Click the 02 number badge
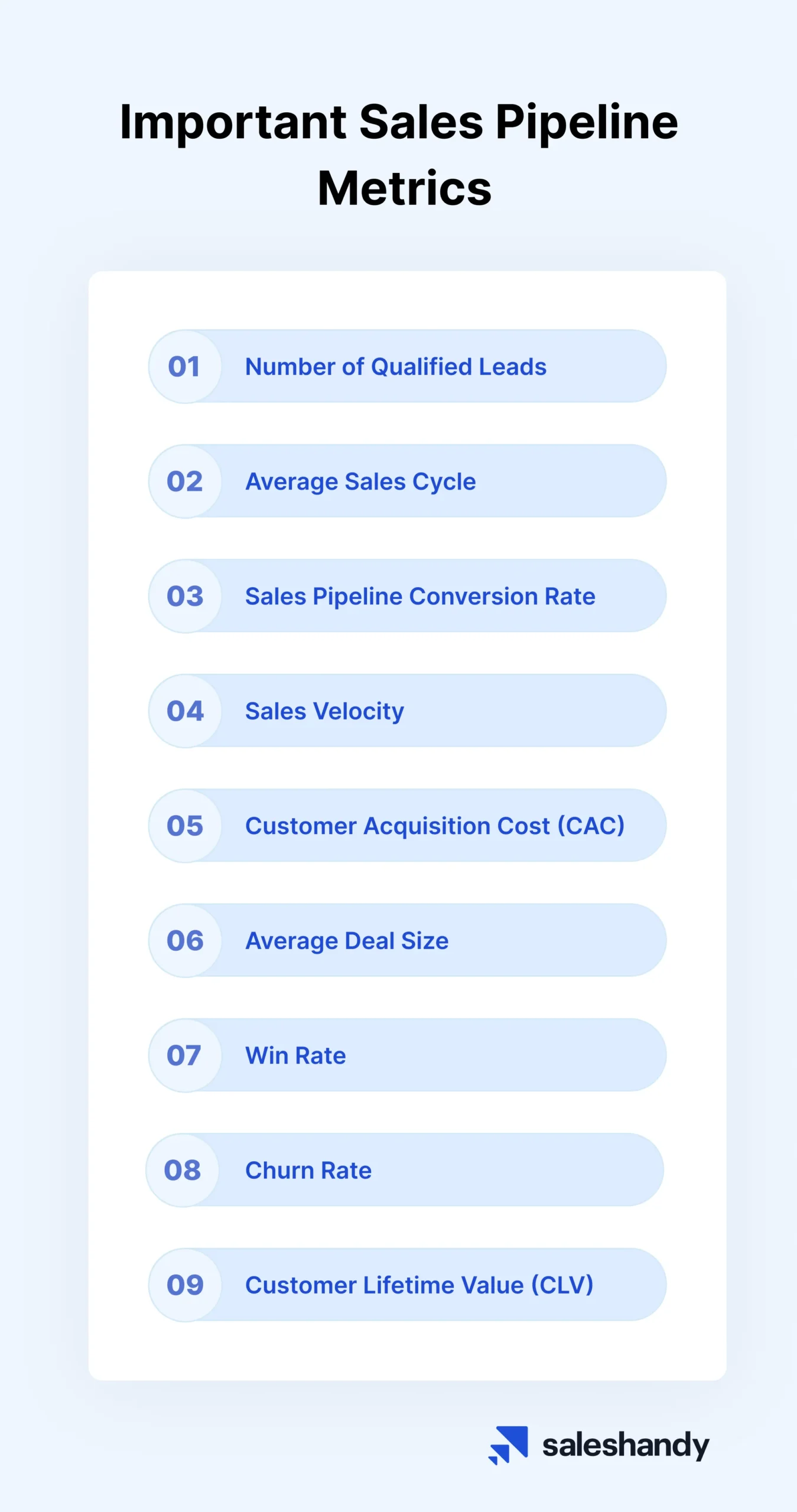The image size is (797, 1512). [x=185, y=481]
